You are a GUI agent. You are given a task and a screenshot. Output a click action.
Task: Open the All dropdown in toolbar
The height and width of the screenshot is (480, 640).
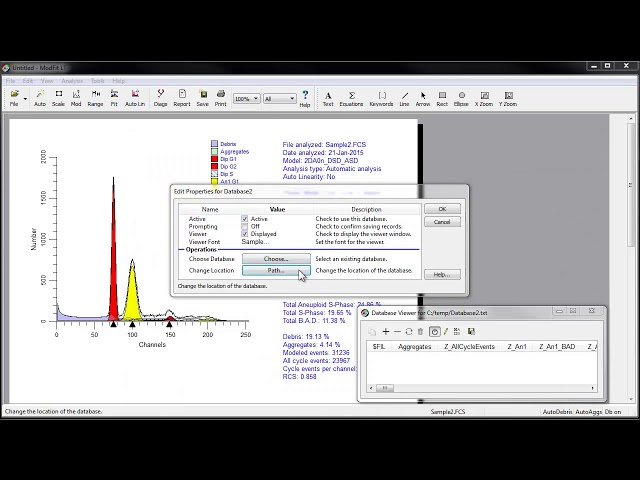coord(280,98)
